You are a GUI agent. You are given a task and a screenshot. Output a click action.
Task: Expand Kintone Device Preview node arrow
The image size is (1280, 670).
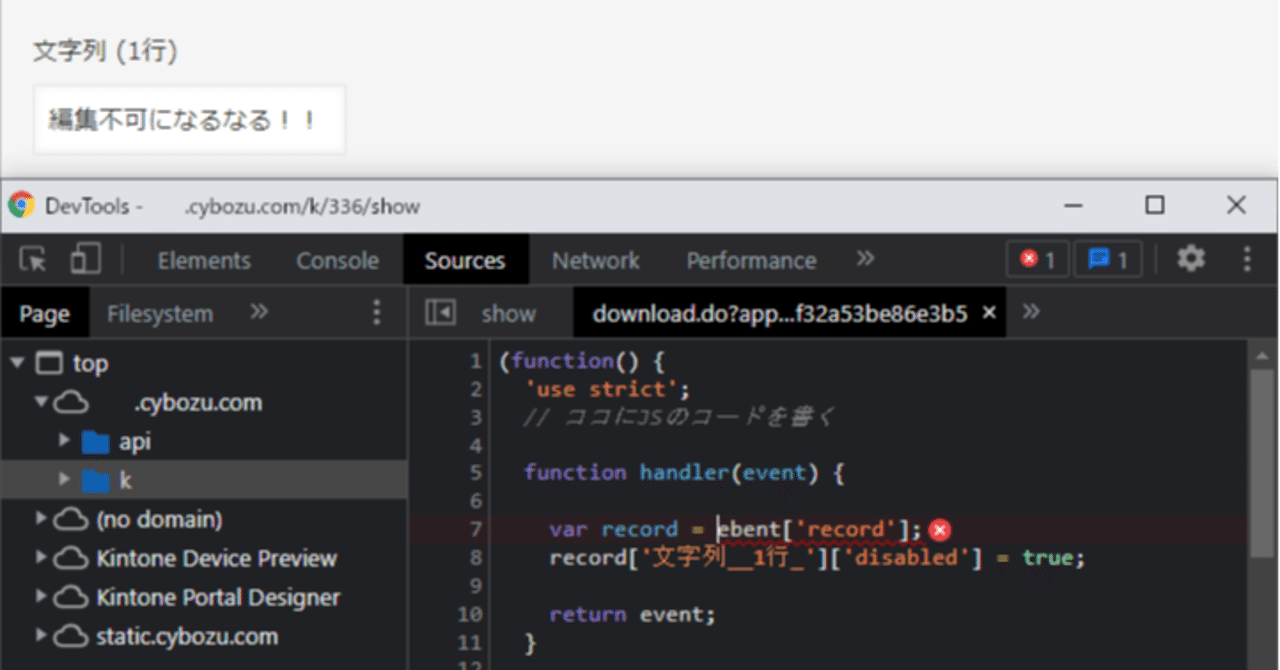point(41,558)
